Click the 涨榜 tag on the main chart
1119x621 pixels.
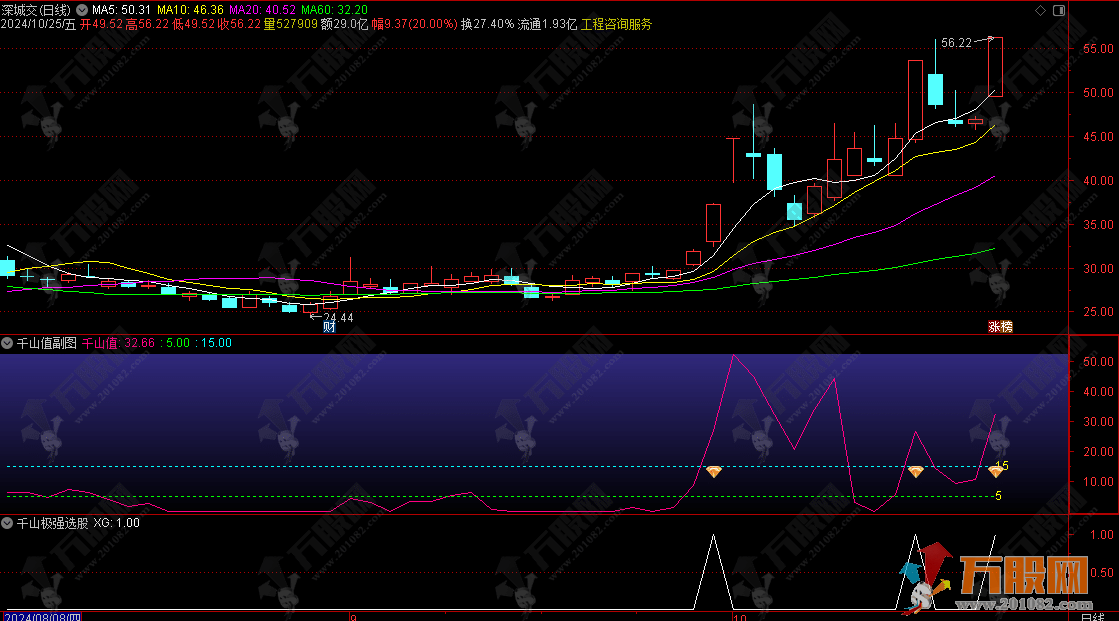(x=1001, y=327)
